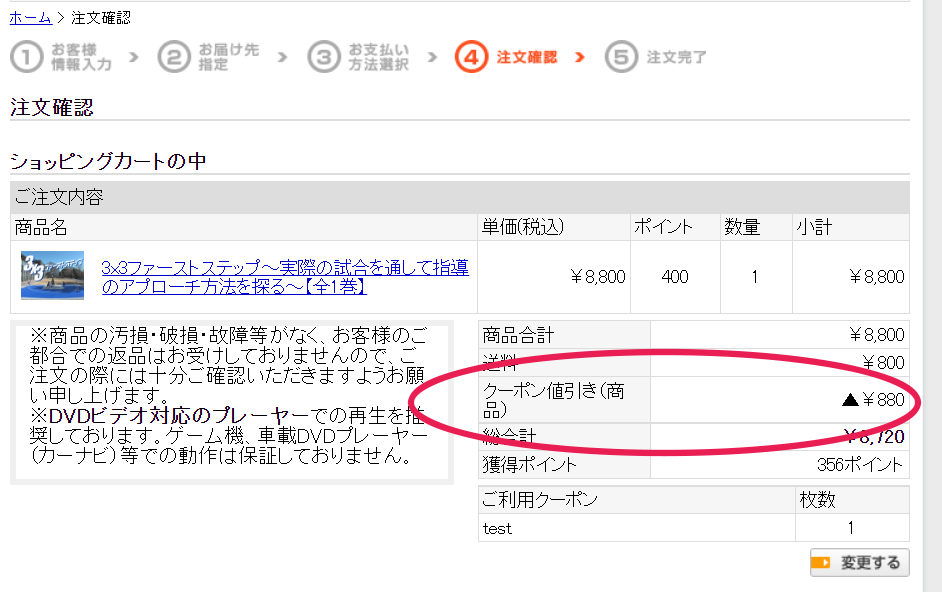Click the coupon discount amount ▲¥880
This screenshot has width=942, height=592.
click(872, 400)
